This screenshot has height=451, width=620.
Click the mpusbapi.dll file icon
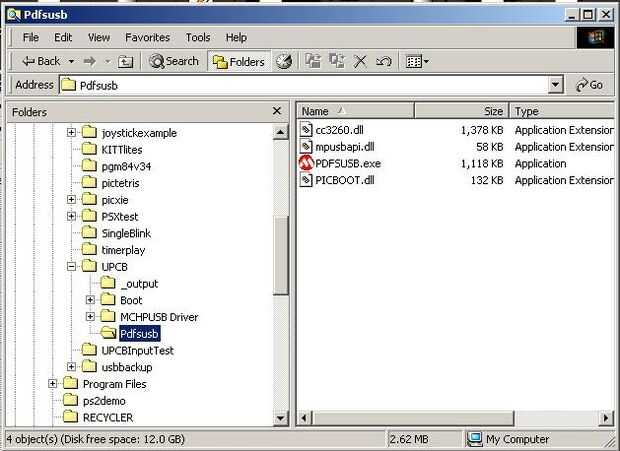click(x=306, y=147)
